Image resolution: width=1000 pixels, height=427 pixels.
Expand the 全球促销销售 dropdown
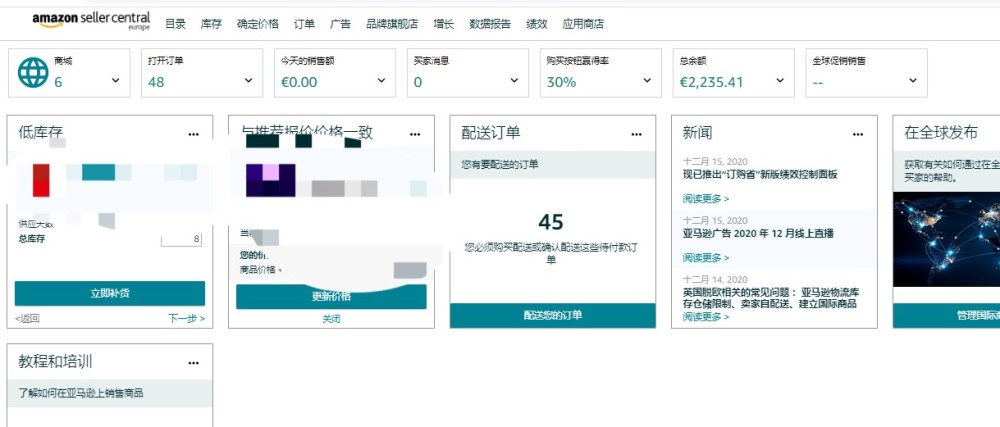[x=913, y=80]
